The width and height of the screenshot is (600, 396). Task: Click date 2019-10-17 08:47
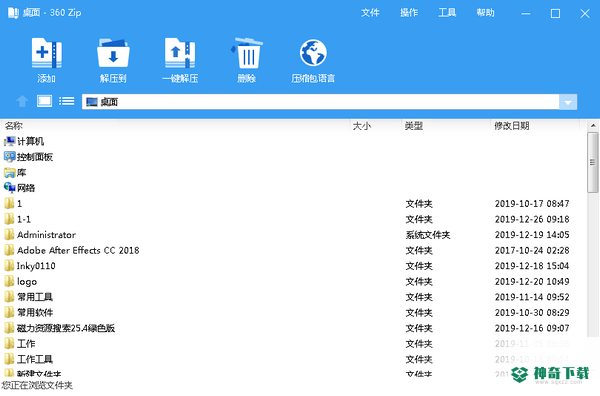(532, 204)
